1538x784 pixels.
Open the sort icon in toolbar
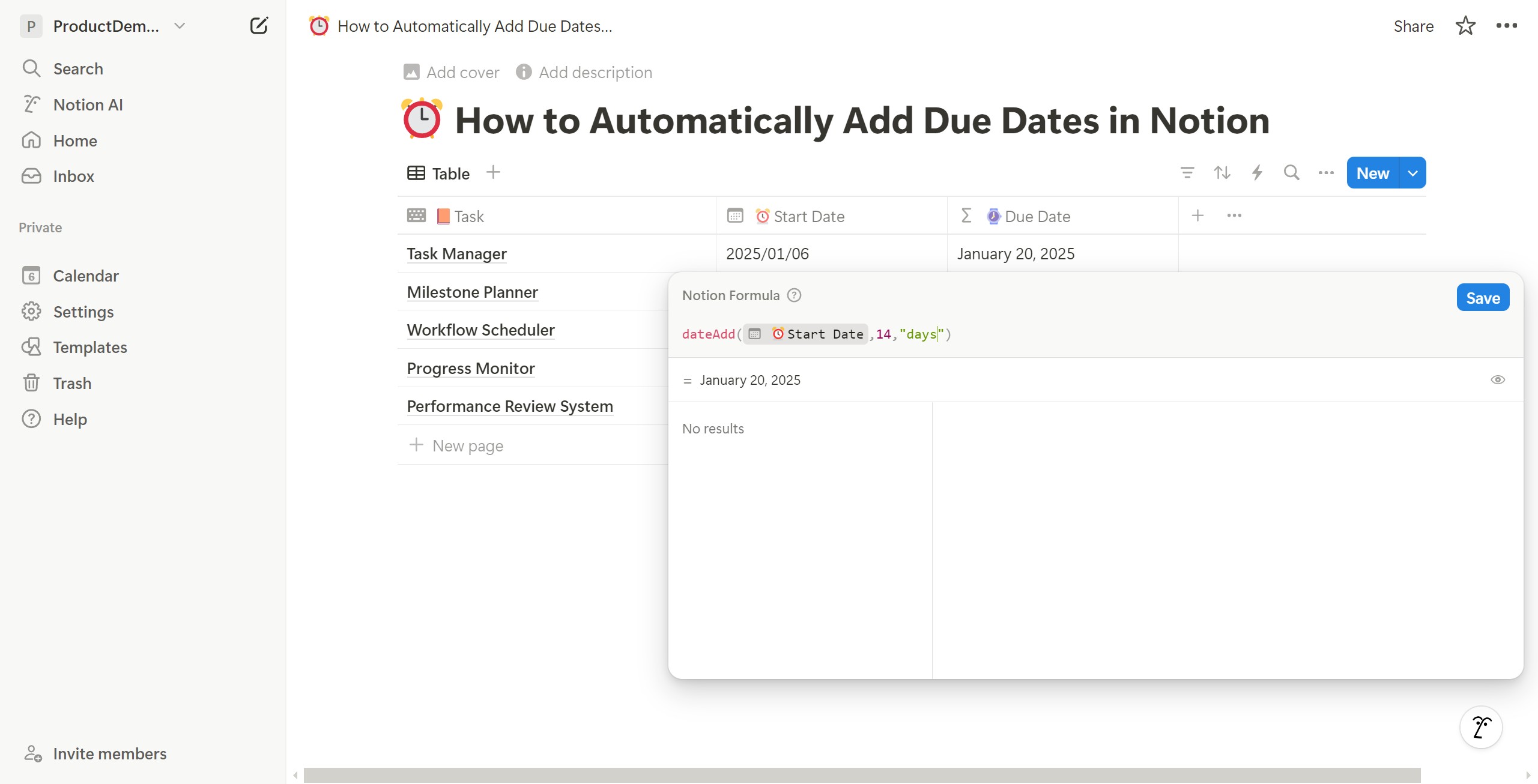pyautogui.click(x=1222, y=173)
